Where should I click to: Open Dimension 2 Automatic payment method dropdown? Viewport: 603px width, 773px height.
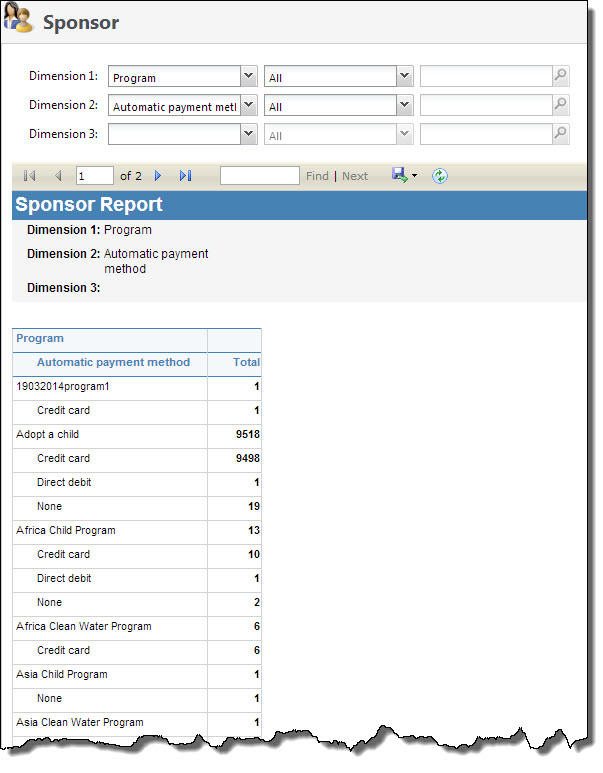[x=248, y=105]
